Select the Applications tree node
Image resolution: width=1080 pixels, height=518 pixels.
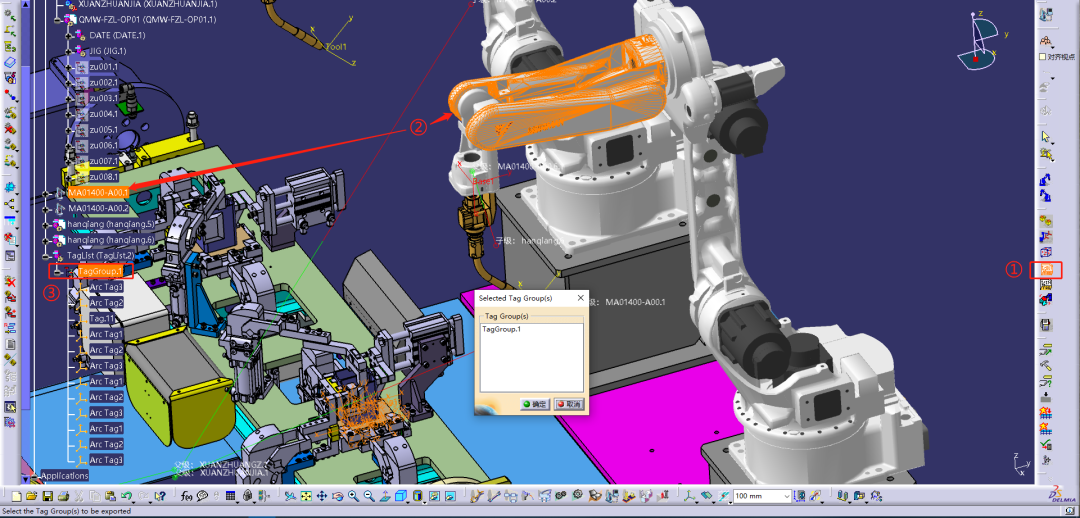(65, 475)
